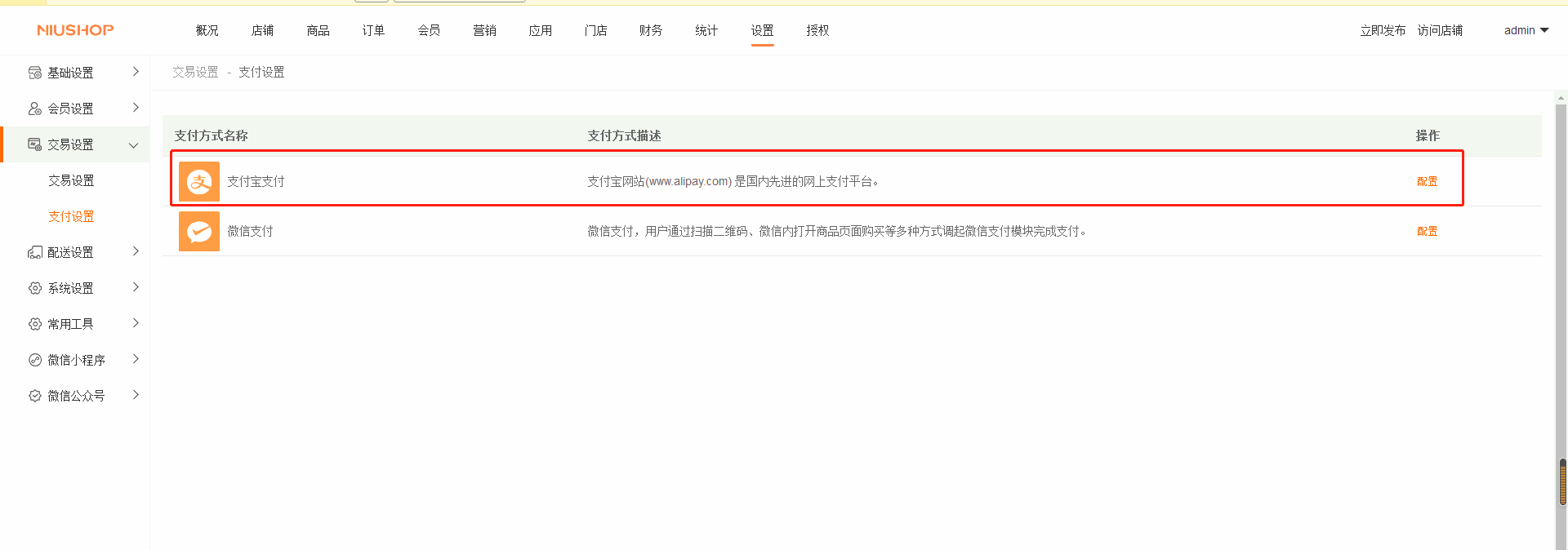The height and width of the screenshot is (550, 1568).
Task: Click the 微信公众号 sidebar icon
Action: (35, 396)
